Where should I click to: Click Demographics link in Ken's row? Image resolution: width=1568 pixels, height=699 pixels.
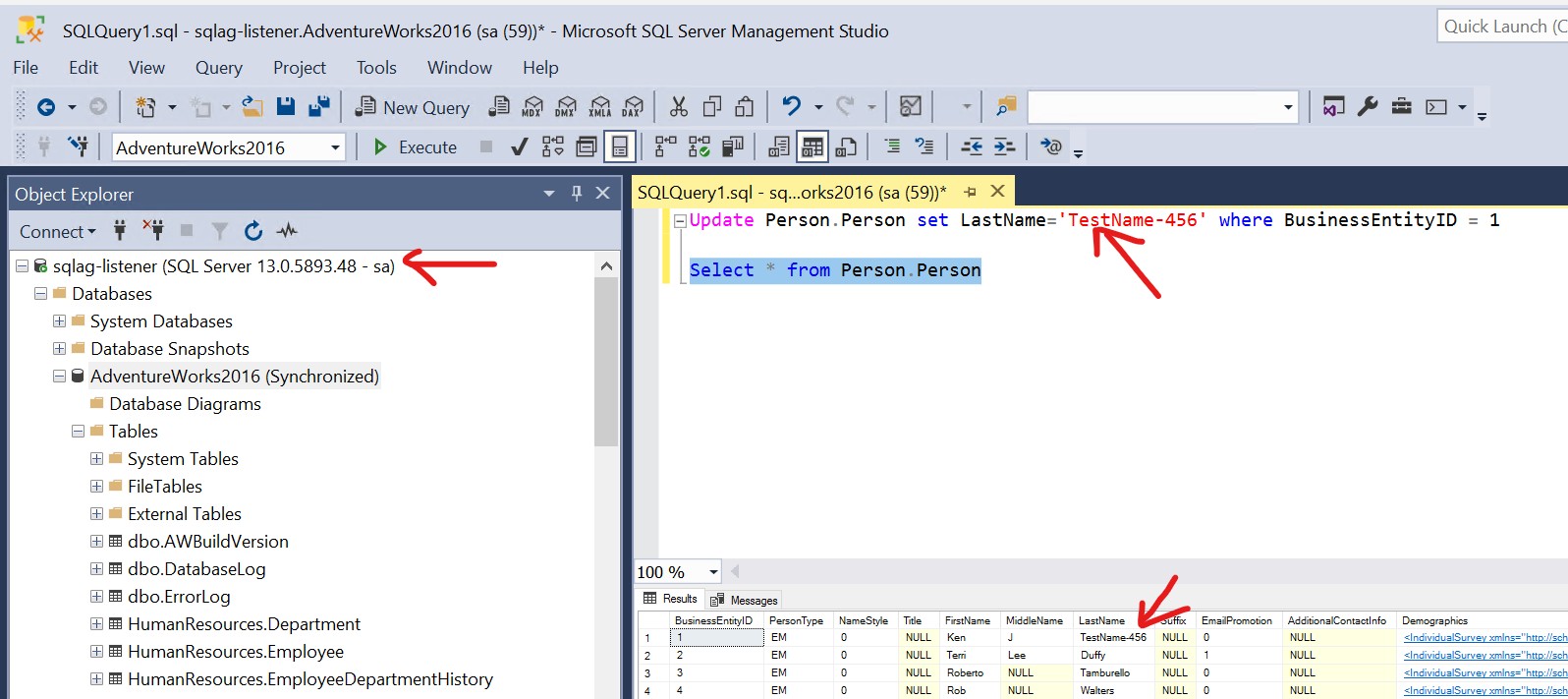[x=1485, y=638]
